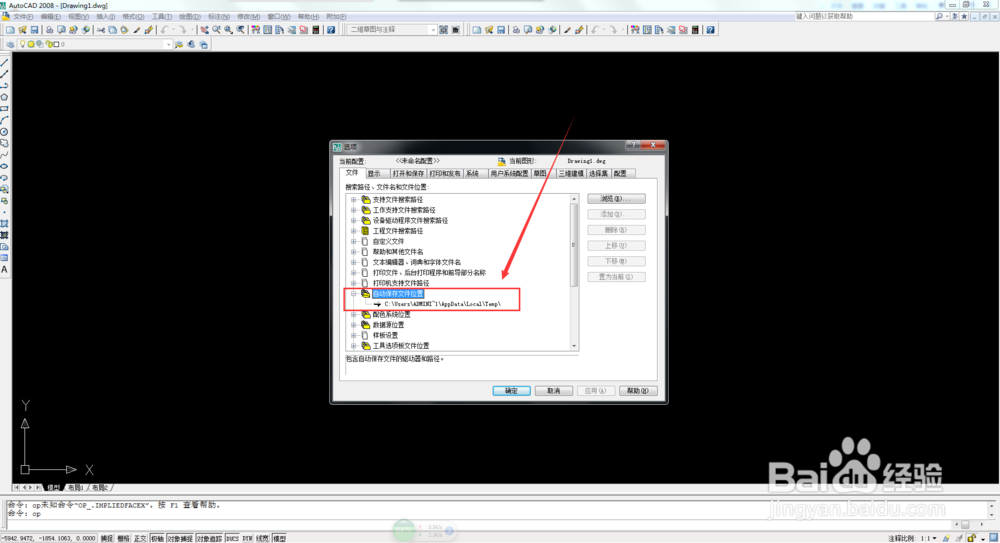Viewport: 1000px width, 543px height.
Task: Select the Polygon draw tool
Action: pos(4,97)
